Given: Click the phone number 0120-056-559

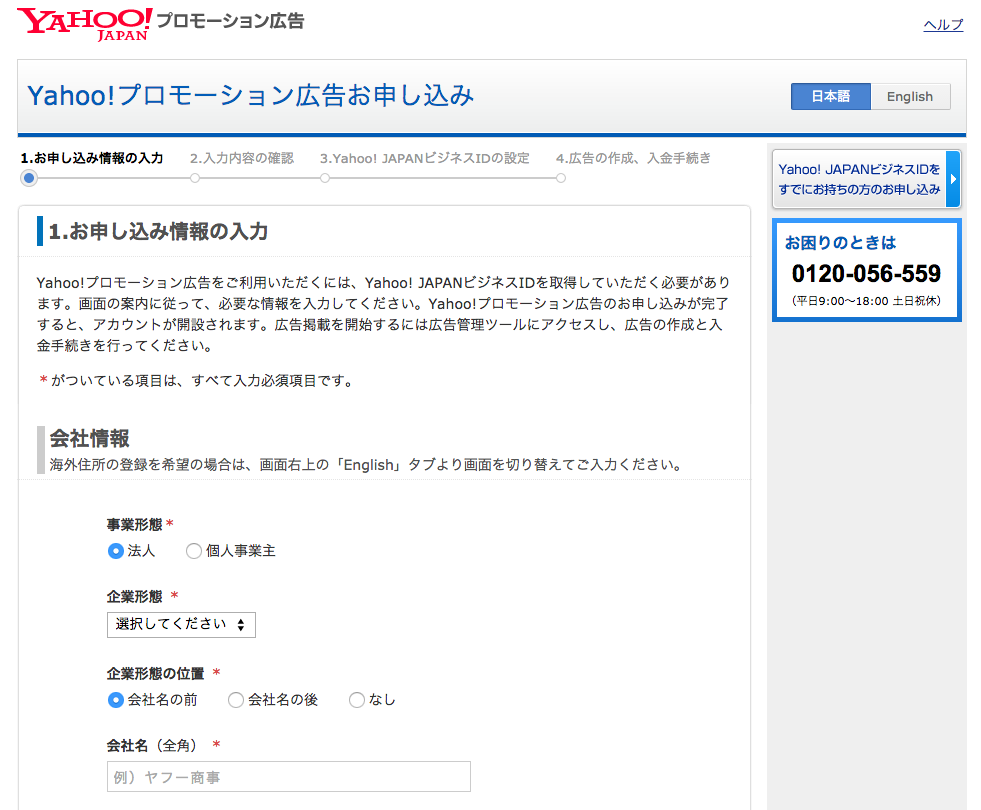Looking at the screenshot, I should click(866, 273).
